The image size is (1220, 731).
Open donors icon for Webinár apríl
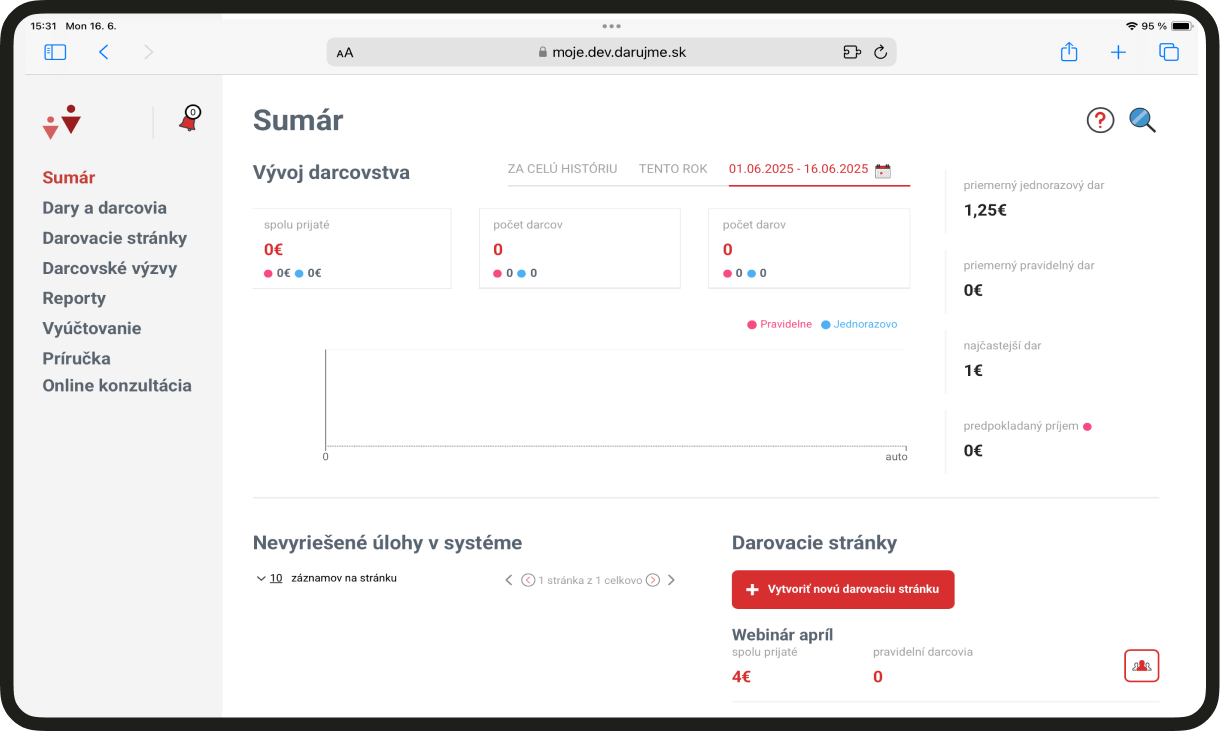(x=1141, y=665)
